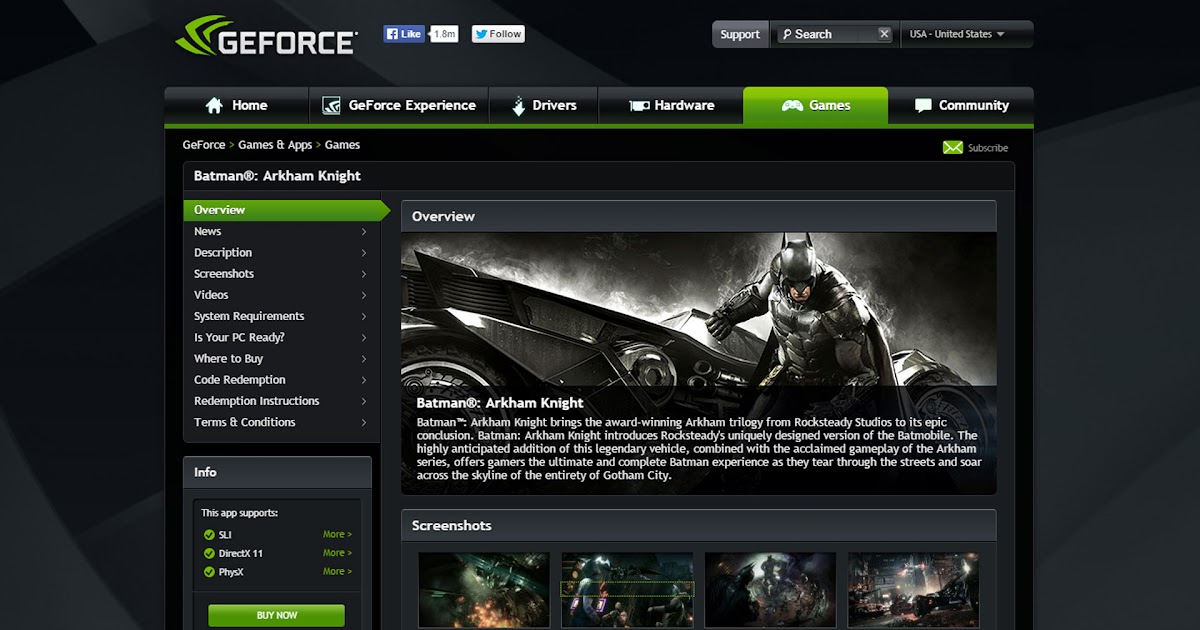Click the Subscribe envelope icon

953,147
